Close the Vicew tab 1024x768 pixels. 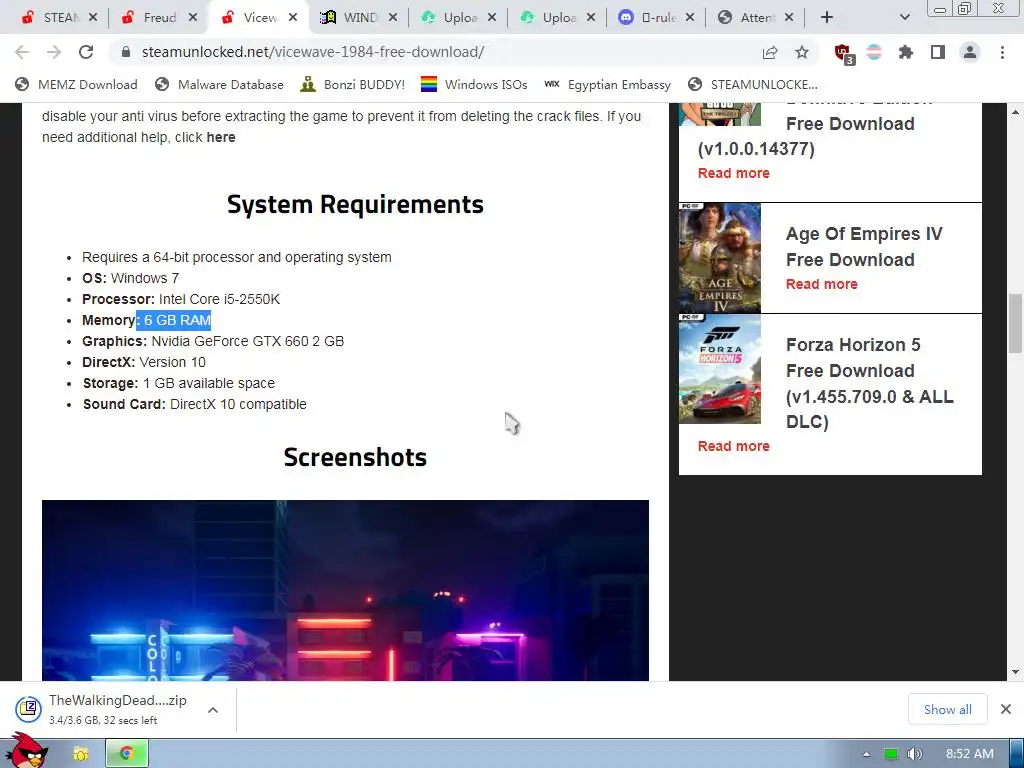click(293, 18)
